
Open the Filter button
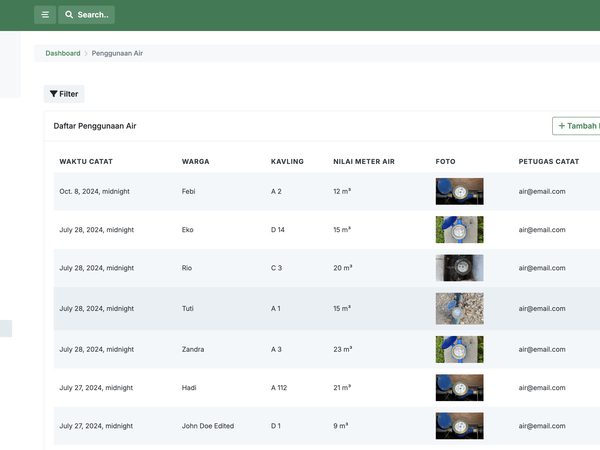pos(64,94)
